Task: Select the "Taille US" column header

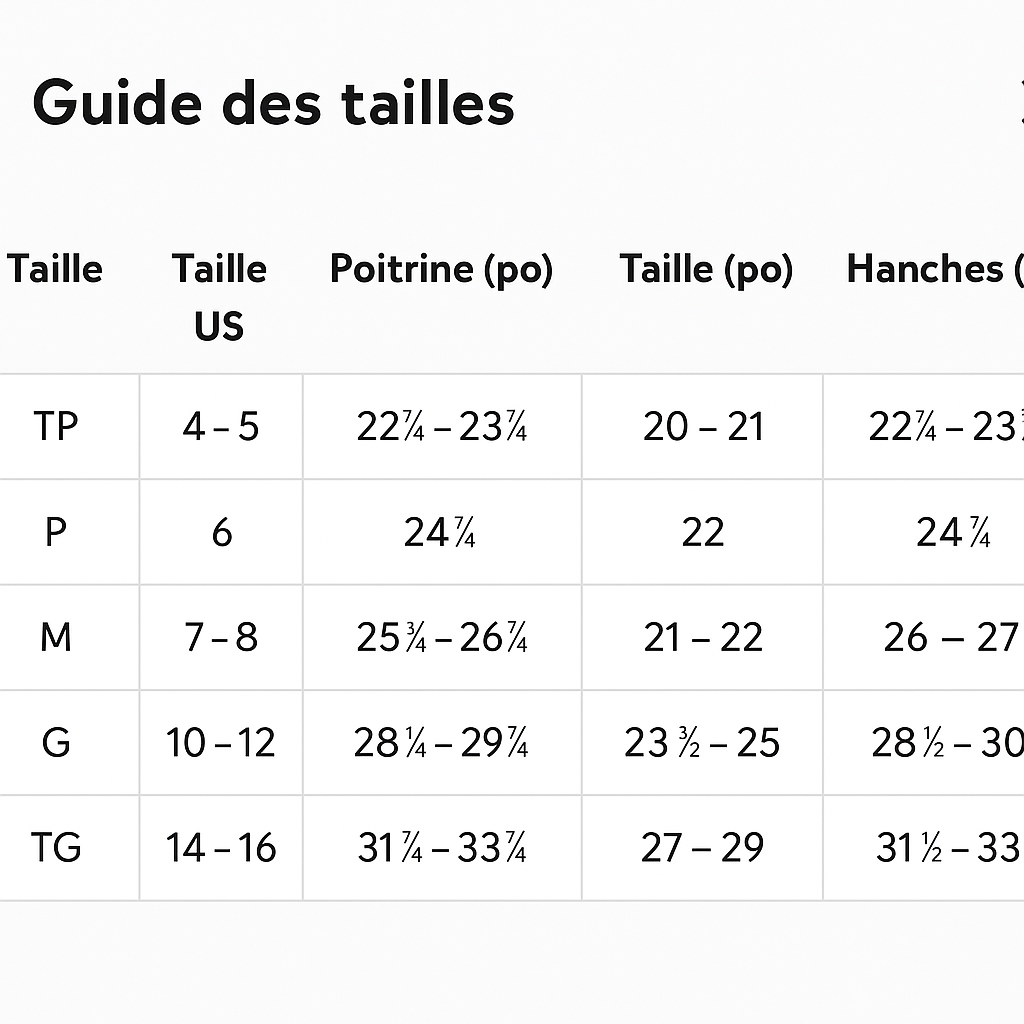Action: pos(219,297)
